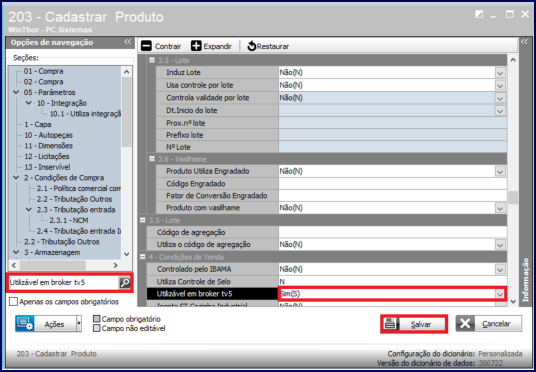Select 2.1 - Política comercial tree item
The width and height of the screenshot is (536, 372).
(x=79, y=188)
